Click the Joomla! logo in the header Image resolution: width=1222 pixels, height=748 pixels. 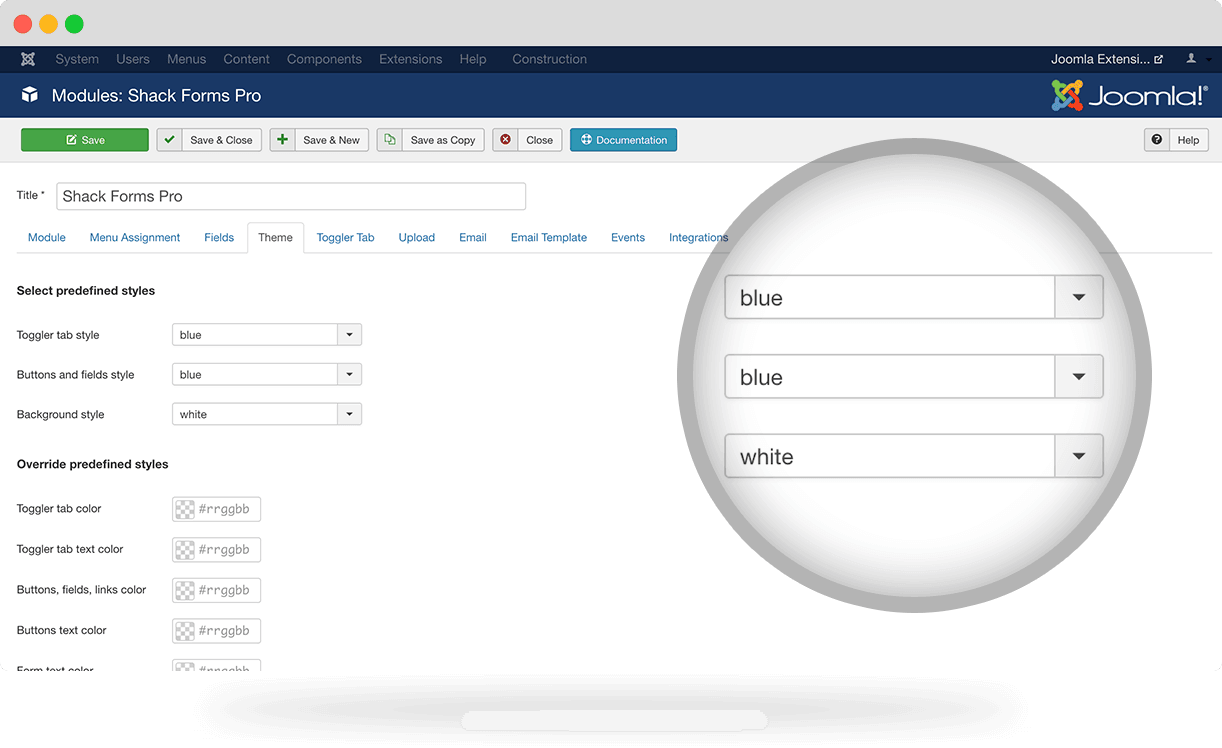click(x=1129, y=96)
